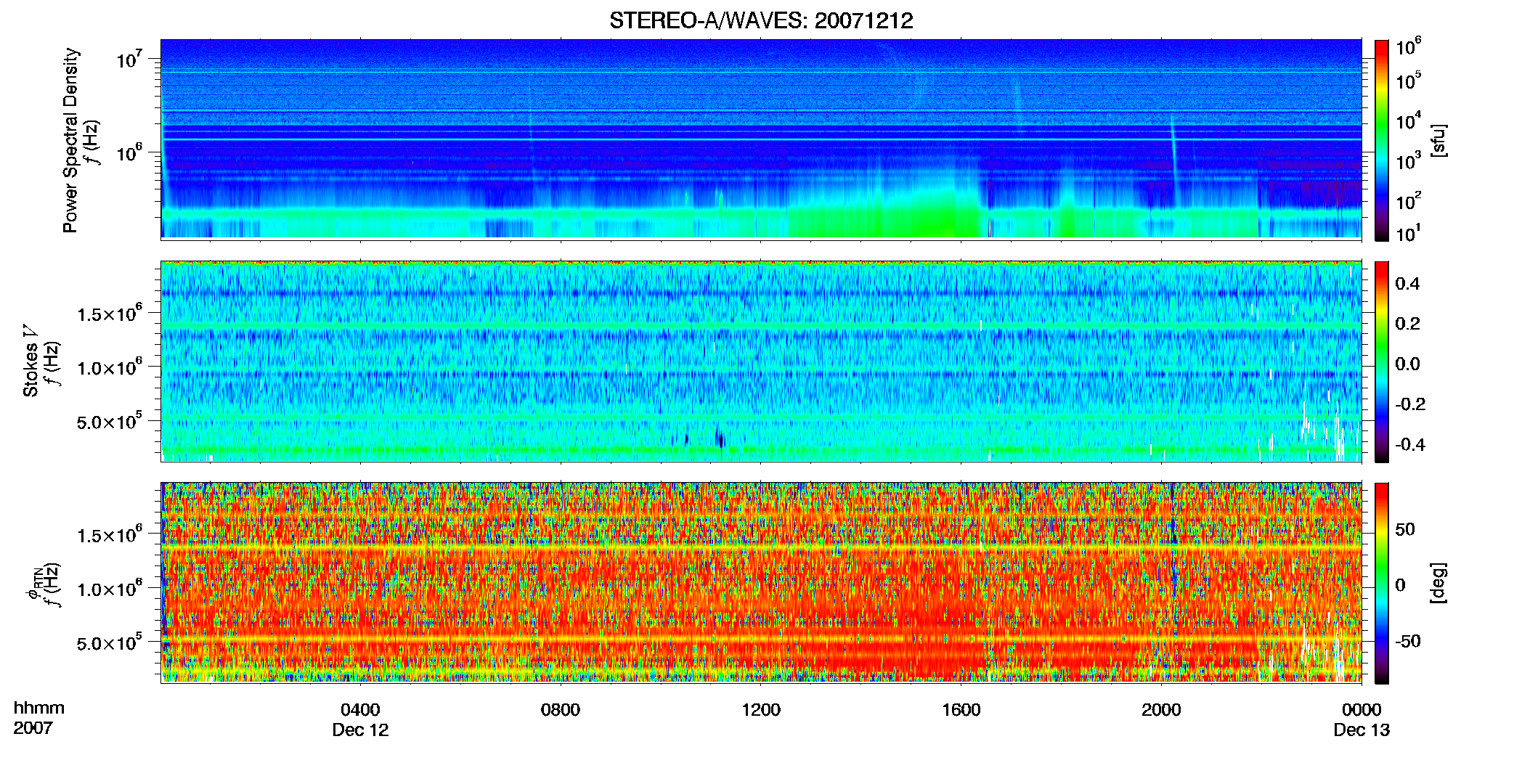Click the Power Spectral Density axis label
The width and height of the screenshot is (1522, 784).
70,140
